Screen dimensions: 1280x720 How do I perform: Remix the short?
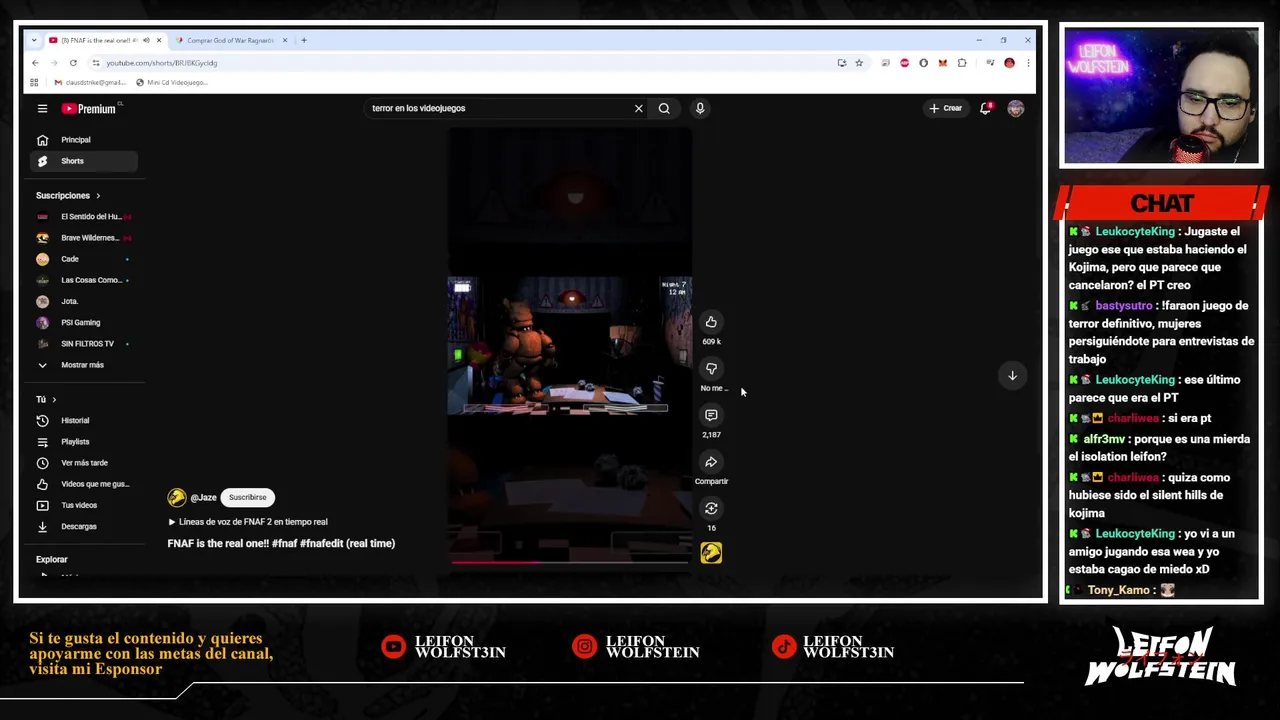711,509
